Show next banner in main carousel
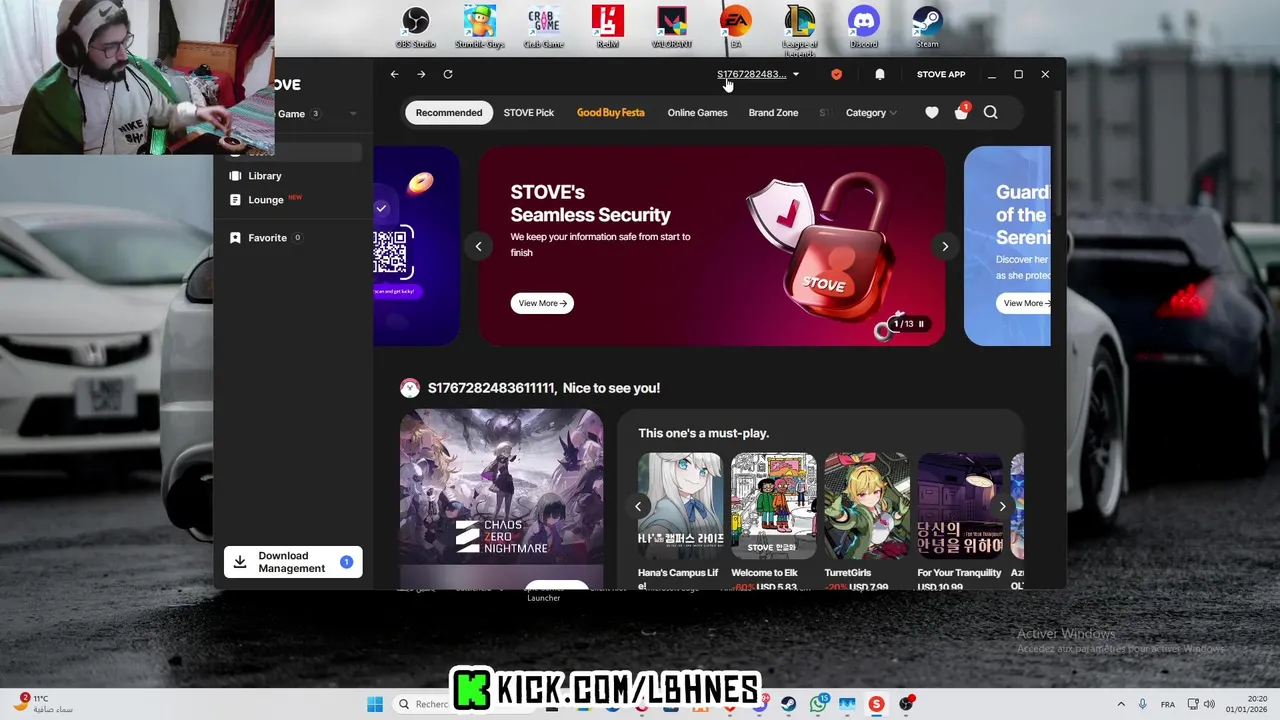The image size is (1280, 720). 945,246
